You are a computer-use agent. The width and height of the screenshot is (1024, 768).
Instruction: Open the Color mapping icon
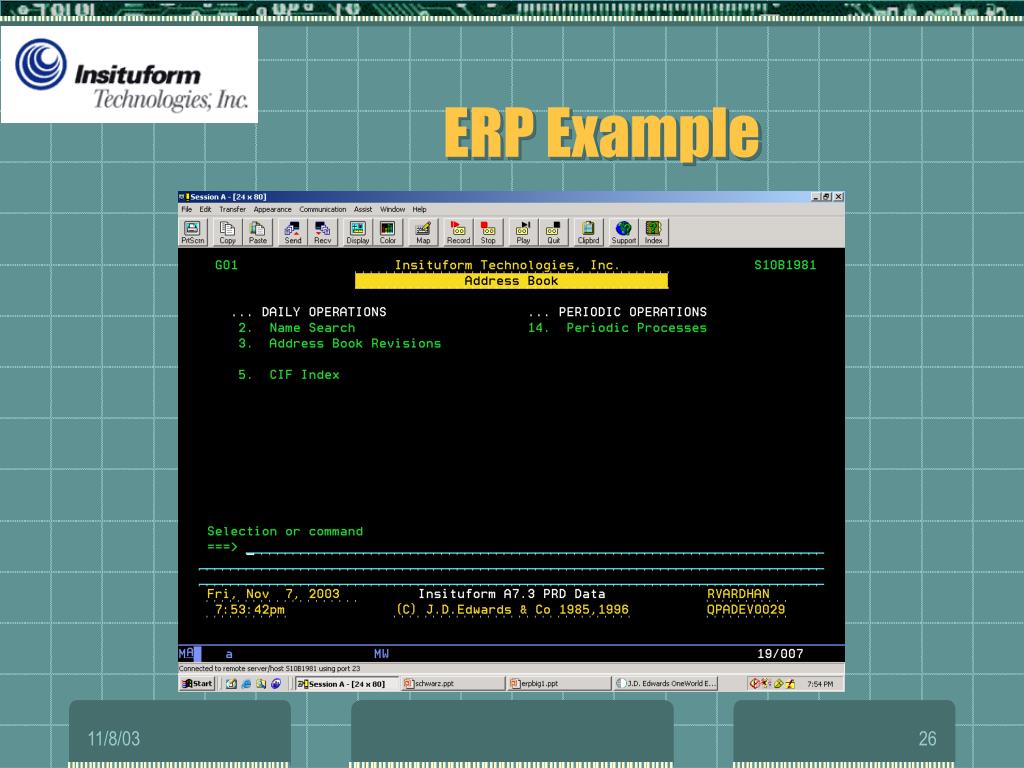(387, 232)
